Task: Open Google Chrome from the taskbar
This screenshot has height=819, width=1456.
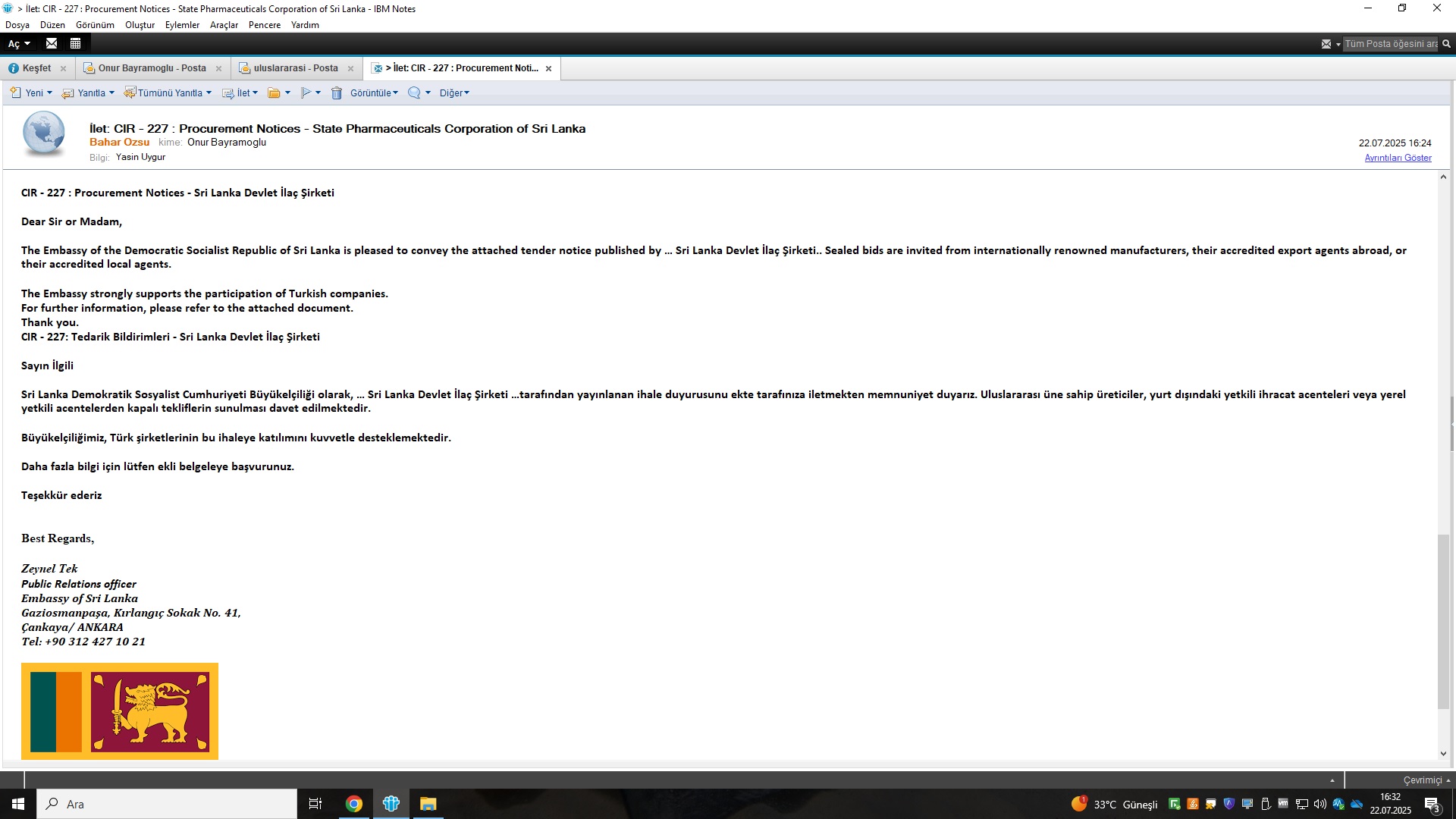Action: pyautogui.click(x=354, y=804)
